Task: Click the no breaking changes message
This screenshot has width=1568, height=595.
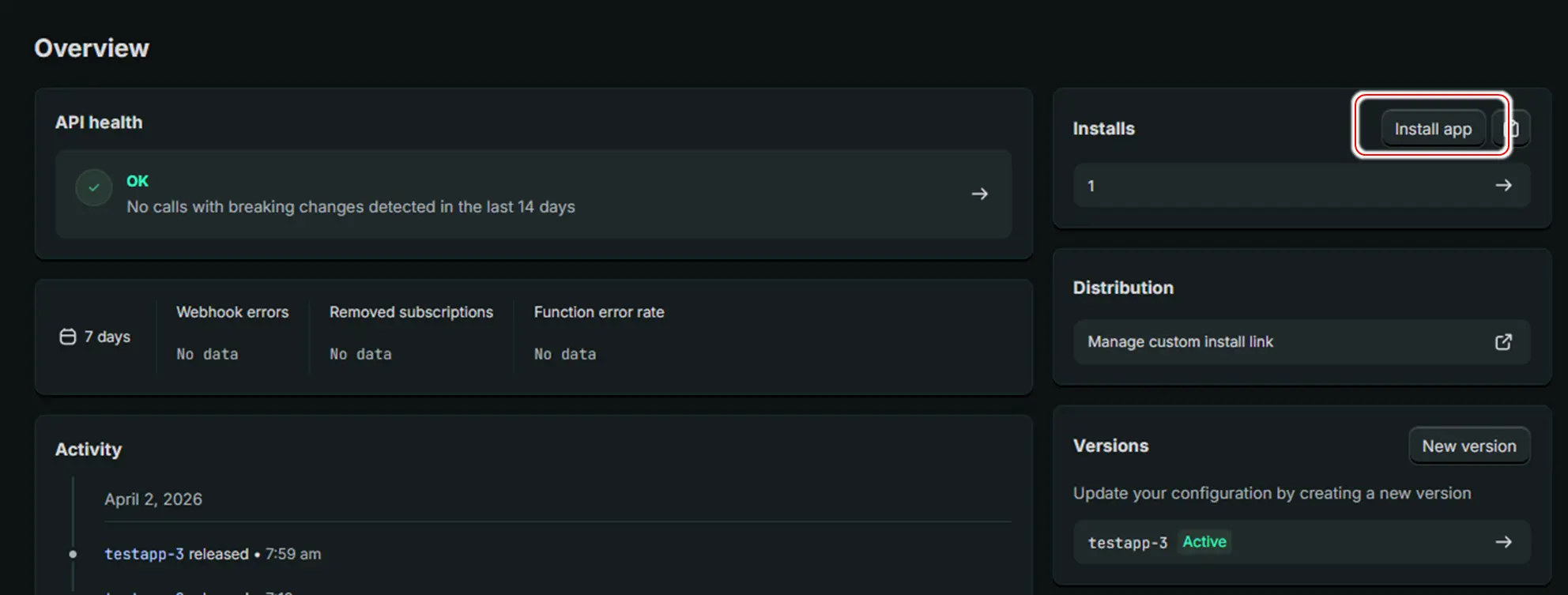Action: (350, 207)
